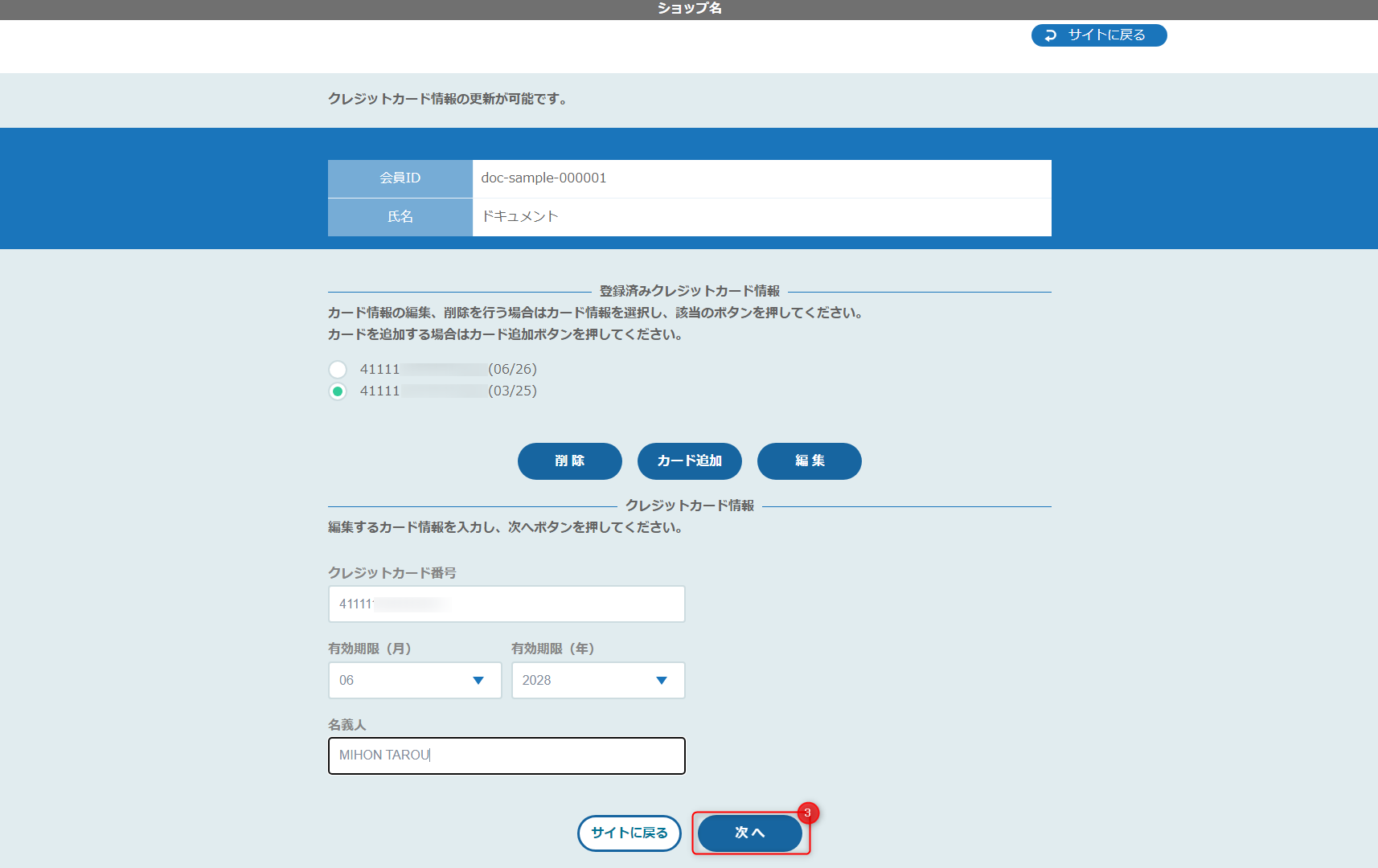This screenshot has height=868, width=1378.
Task: Click the bottom サイトに戻る button
Action: 630,833
